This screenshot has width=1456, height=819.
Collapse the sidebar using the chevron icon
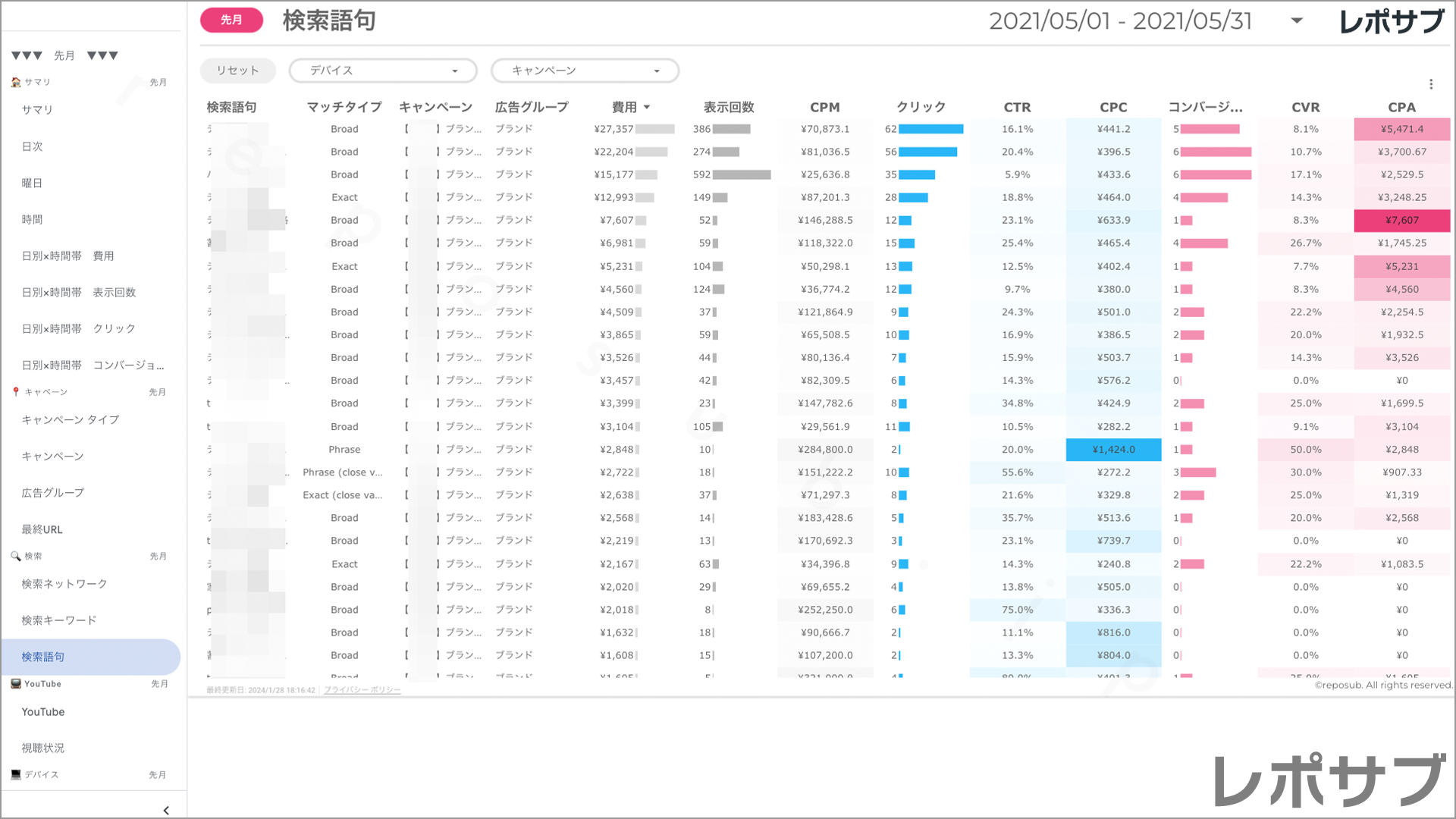pos(166,810)
